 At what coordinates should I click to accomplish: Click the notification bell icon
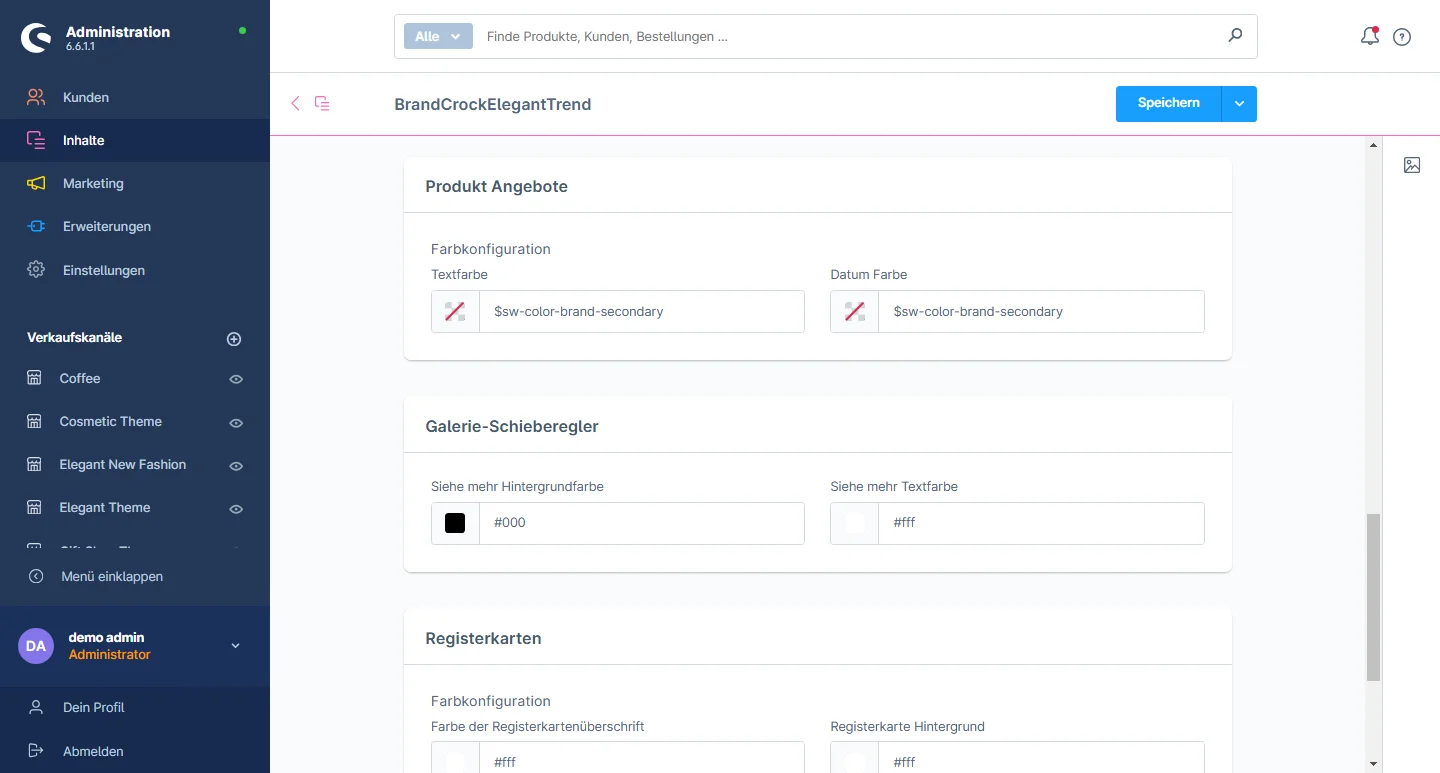click(1369, 37)
